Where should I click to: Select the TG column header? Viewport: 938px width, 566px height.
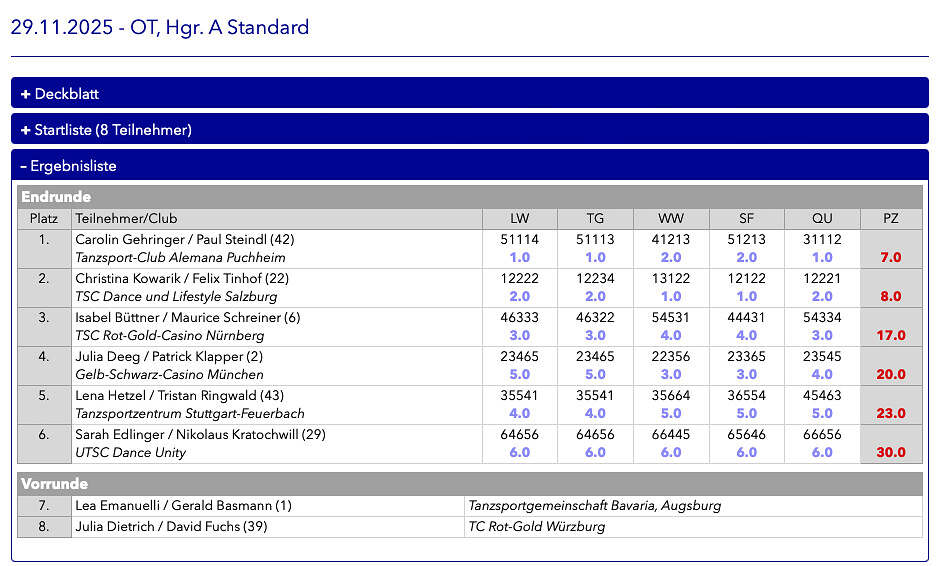pyautogui.click(x=595, y=219)
